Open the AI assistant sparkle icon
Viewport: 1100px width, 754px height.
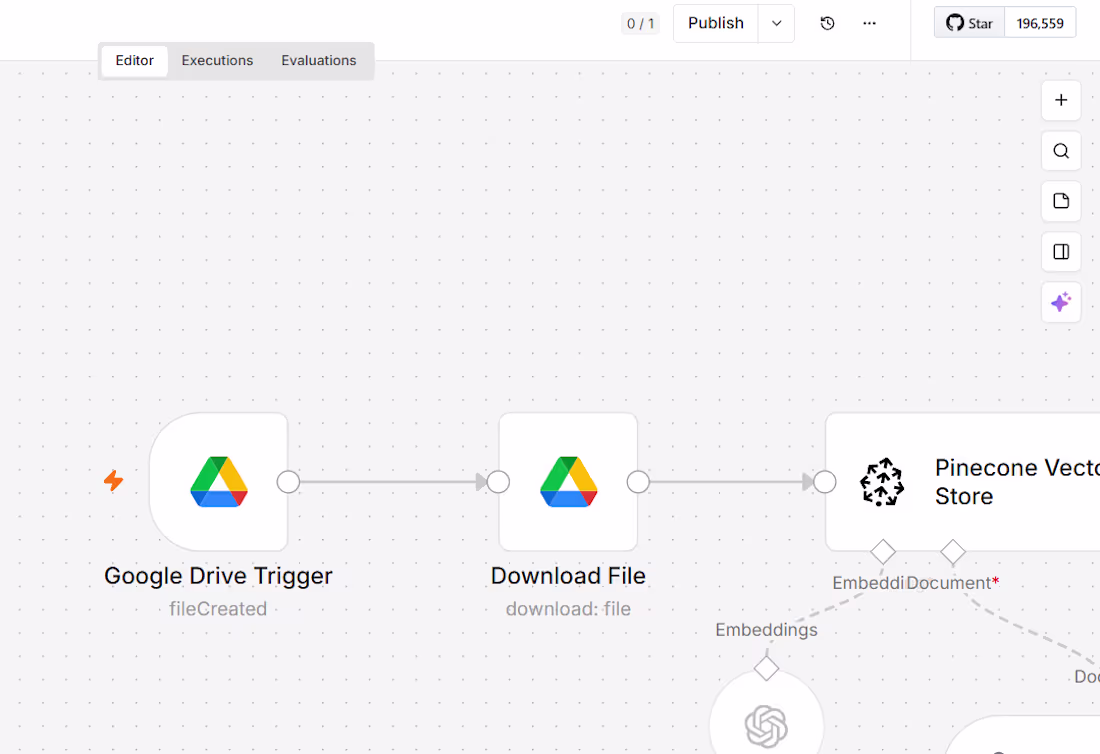pos(1061,302)
